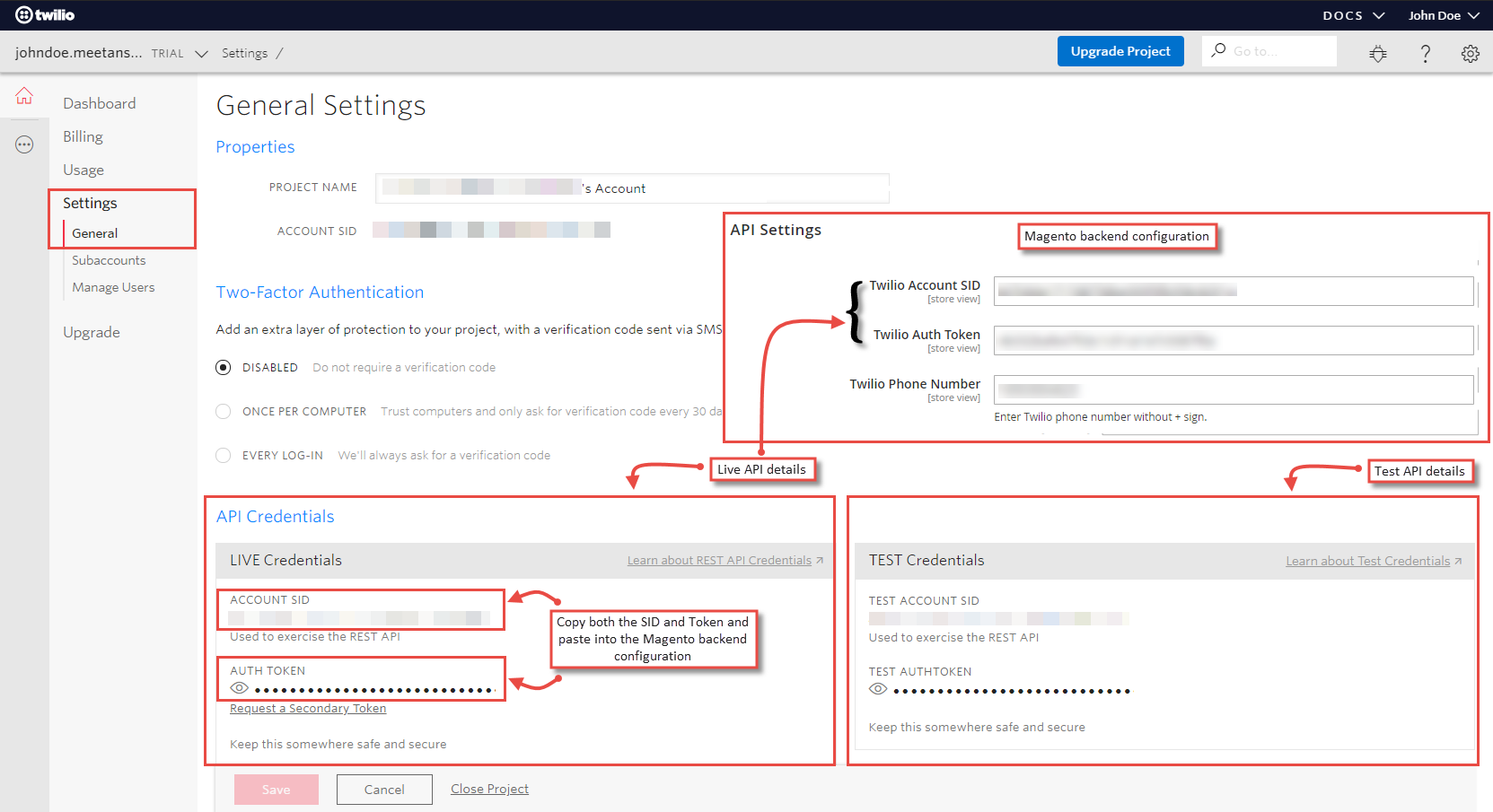This screenshot has height=812, width=1493.
Task: Click the Save button
Action: click(277, 790)
